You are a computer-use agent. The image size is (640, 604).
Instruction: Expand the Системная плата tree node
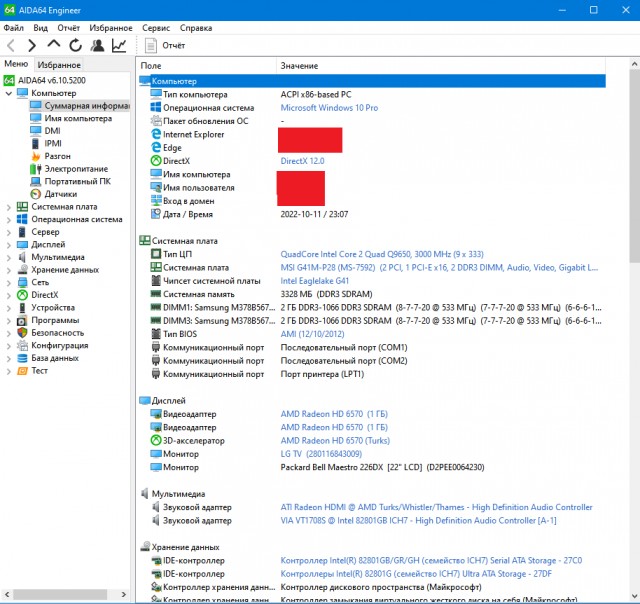click(9, 207)
